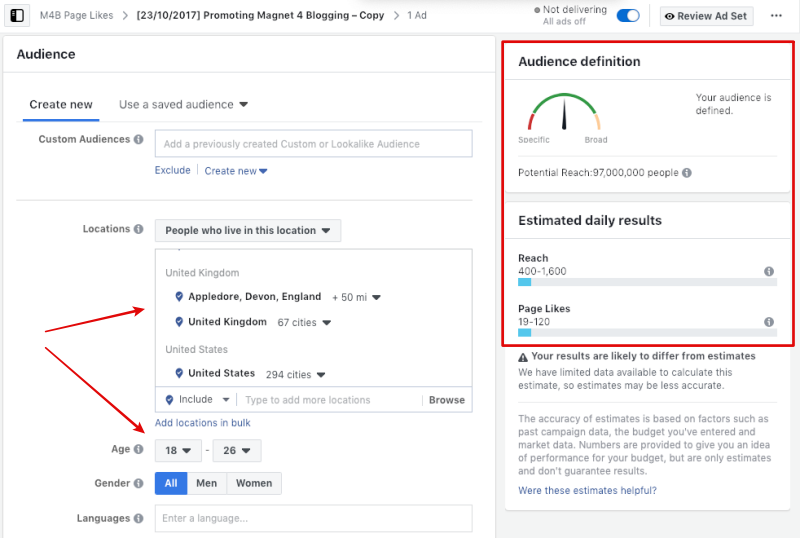This screenshot has width=800, height=538.
Task: Open the three-dots more options menu
Action: click(x=776, y=16)
